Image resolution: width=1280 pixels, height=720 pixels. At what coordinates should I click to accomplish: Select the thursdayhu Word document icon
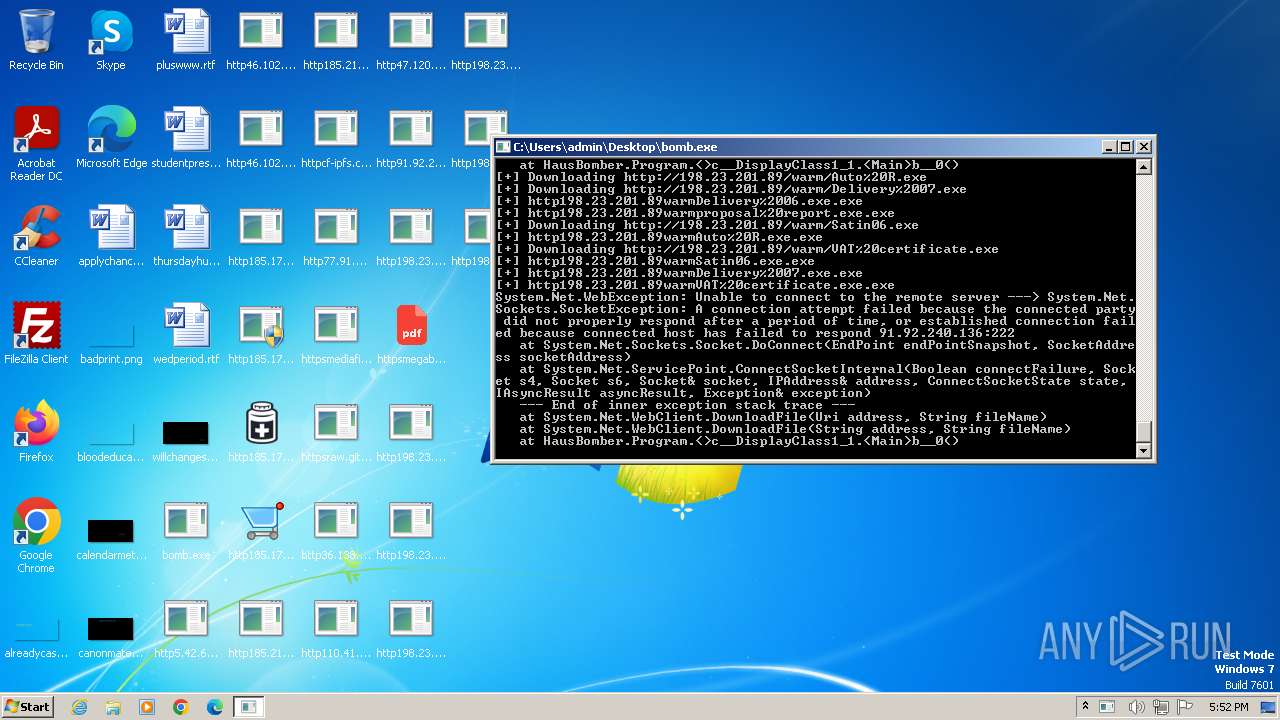pyautogui.click(x=186, y=236)
